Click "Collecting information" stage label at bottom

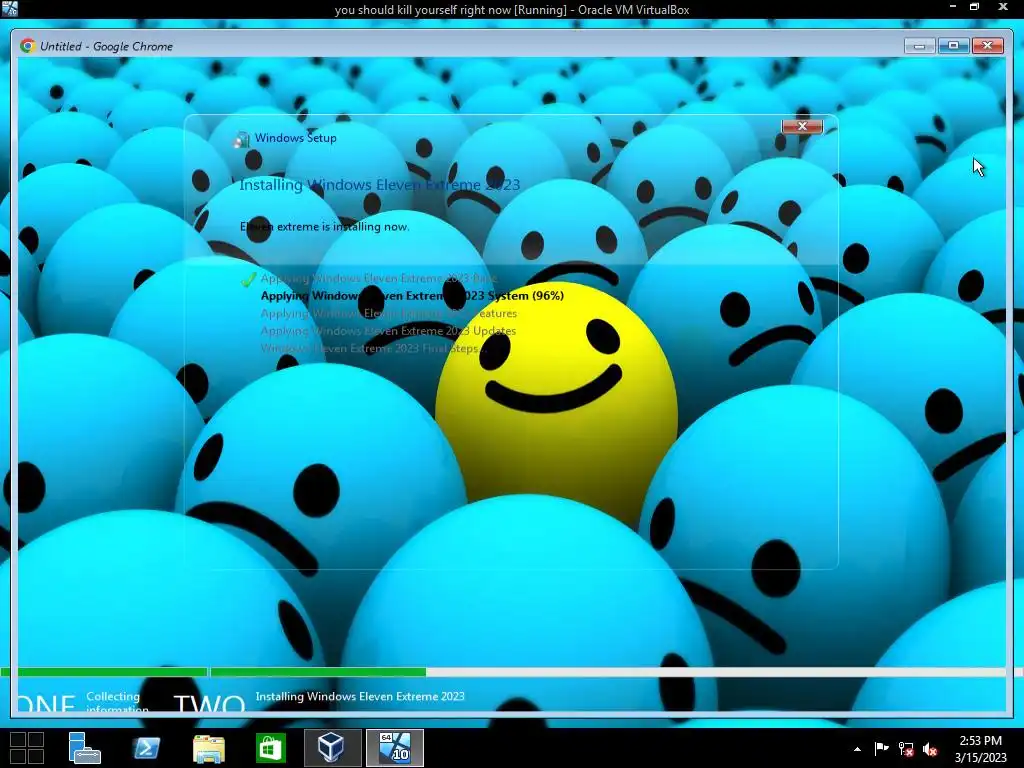point(117,702)
